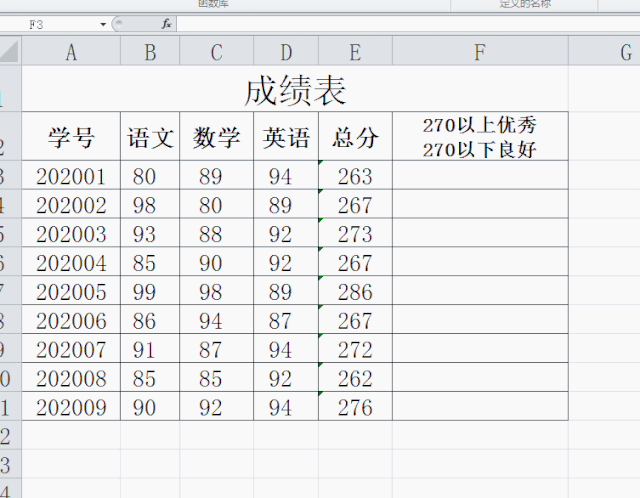Select the 数学 header cell

point(217,136)
